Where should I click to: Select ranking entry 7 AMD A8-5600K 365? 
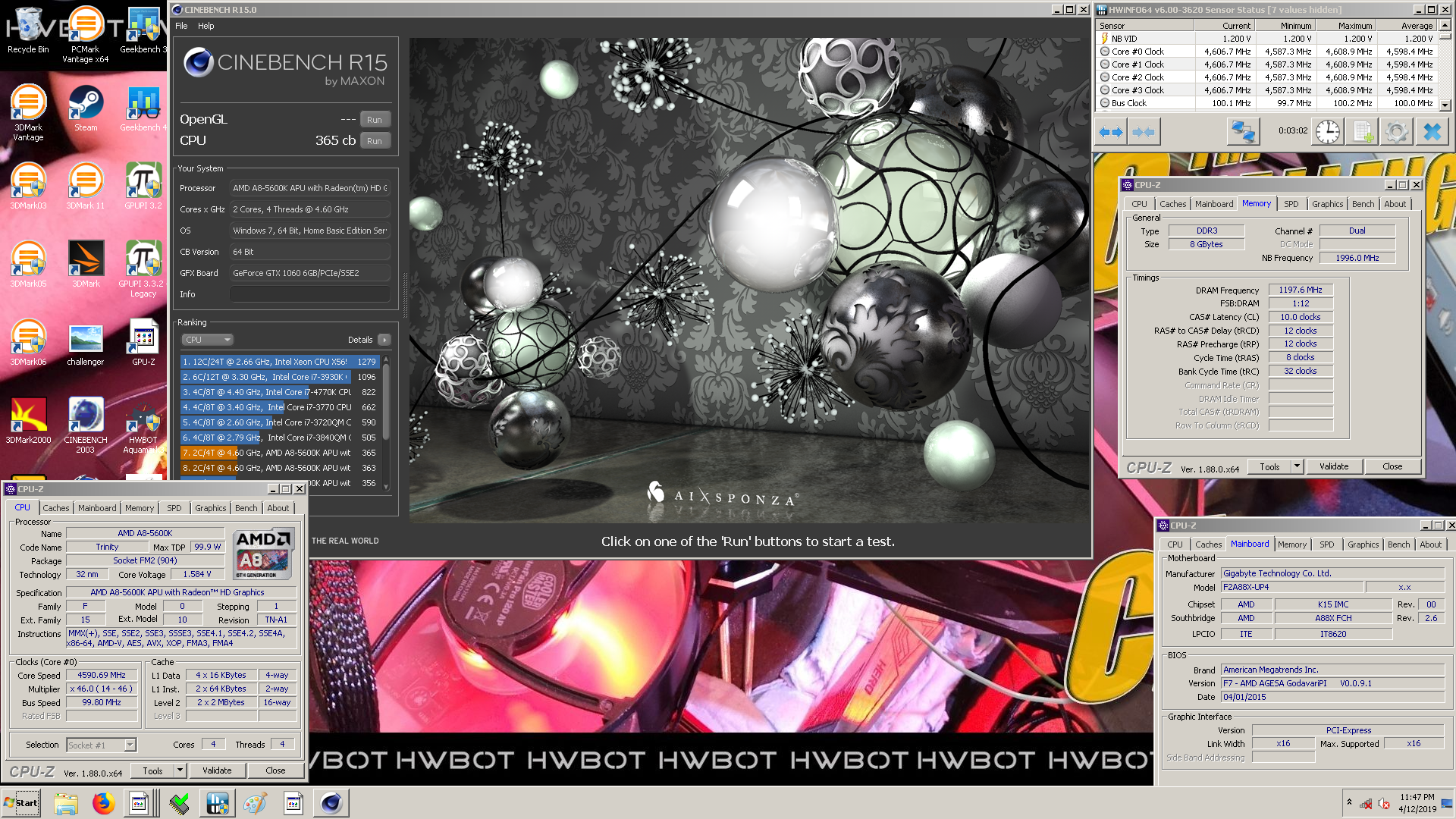(x=280, y=453)
